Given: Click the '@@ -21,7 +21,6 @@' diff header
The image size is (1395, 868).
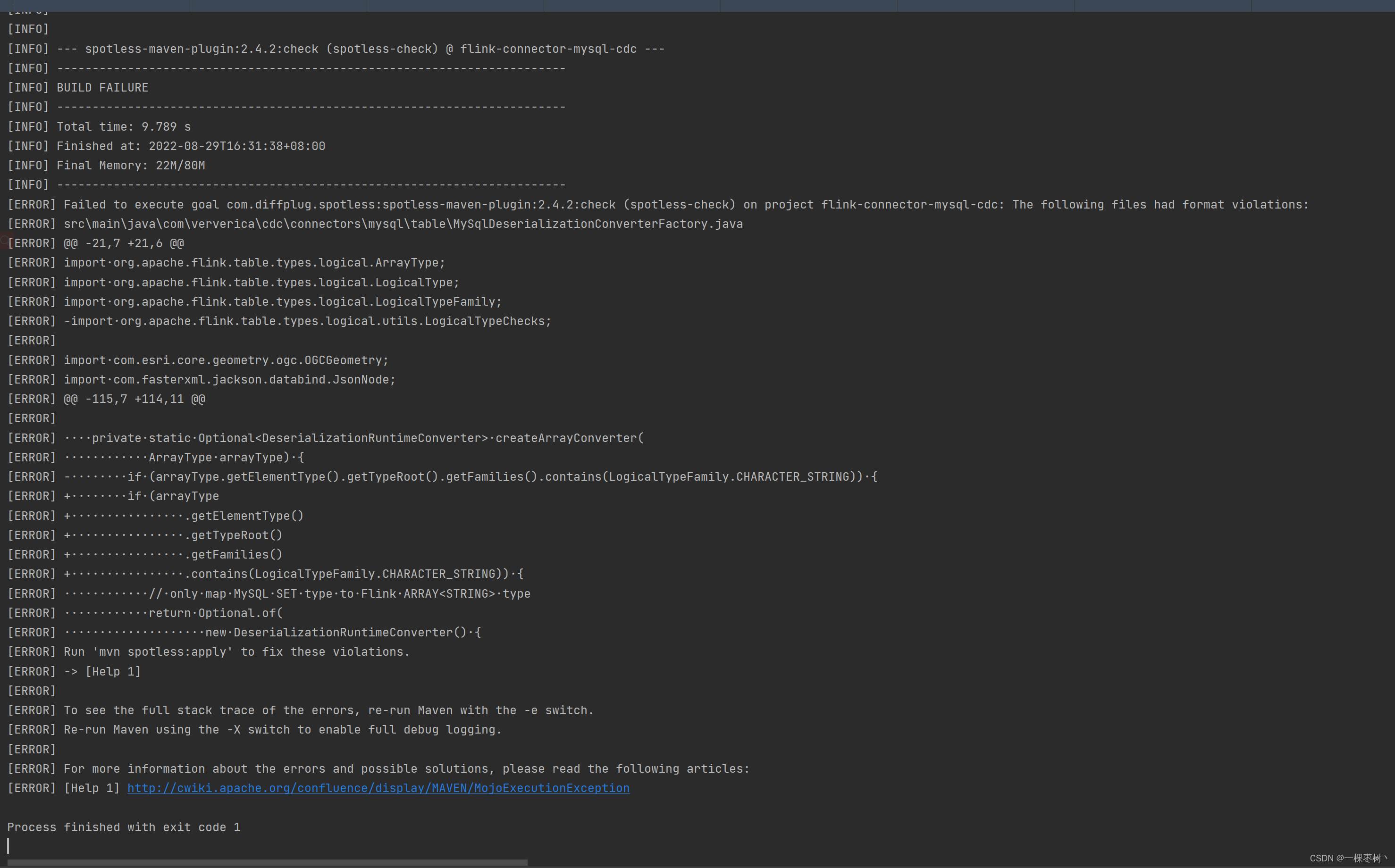Looking at the screenshot, I should click(124, 243).
